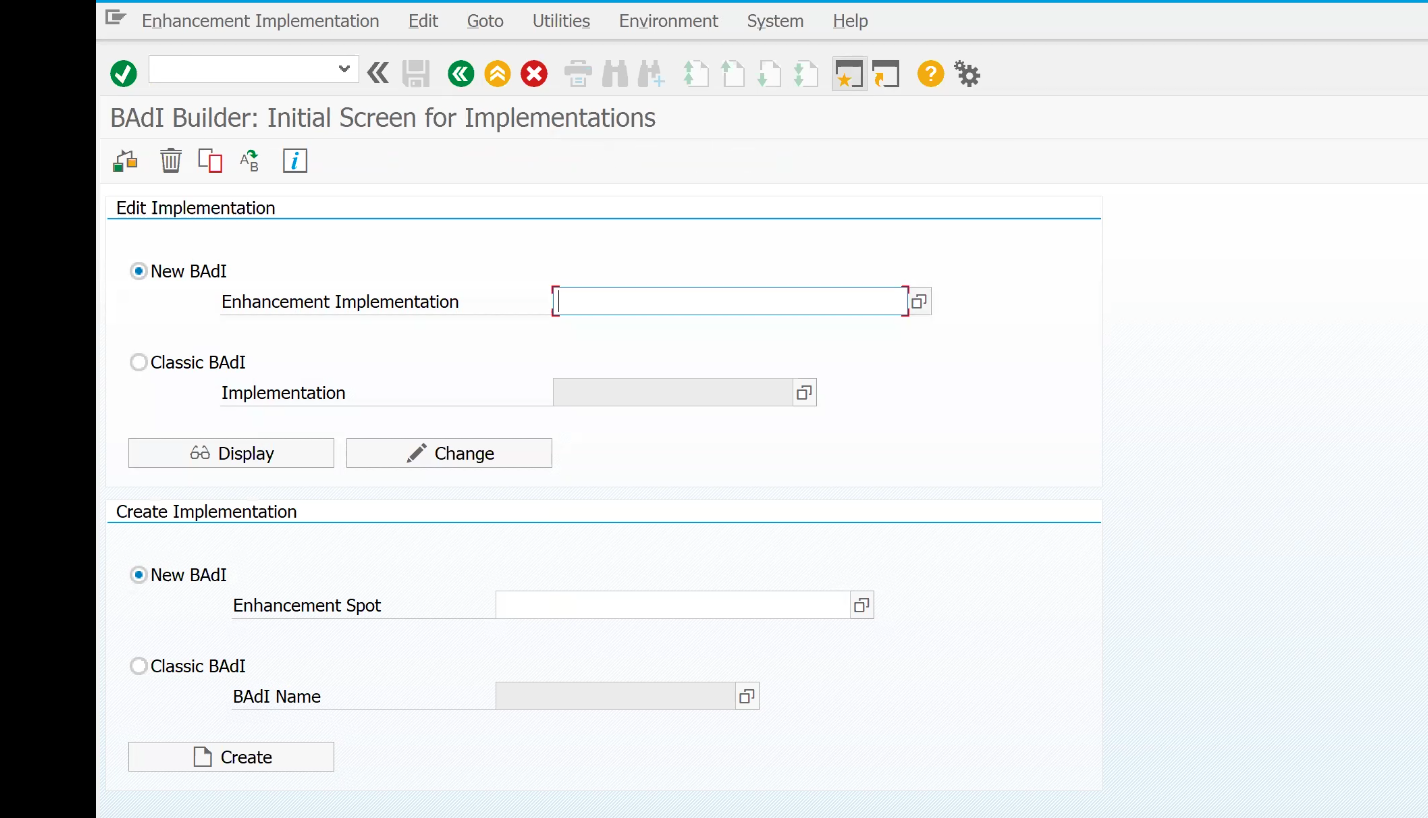Viewport: 1428px width, 818px height.
Task: Click the Implementation input field
Action: click(672, 392)
